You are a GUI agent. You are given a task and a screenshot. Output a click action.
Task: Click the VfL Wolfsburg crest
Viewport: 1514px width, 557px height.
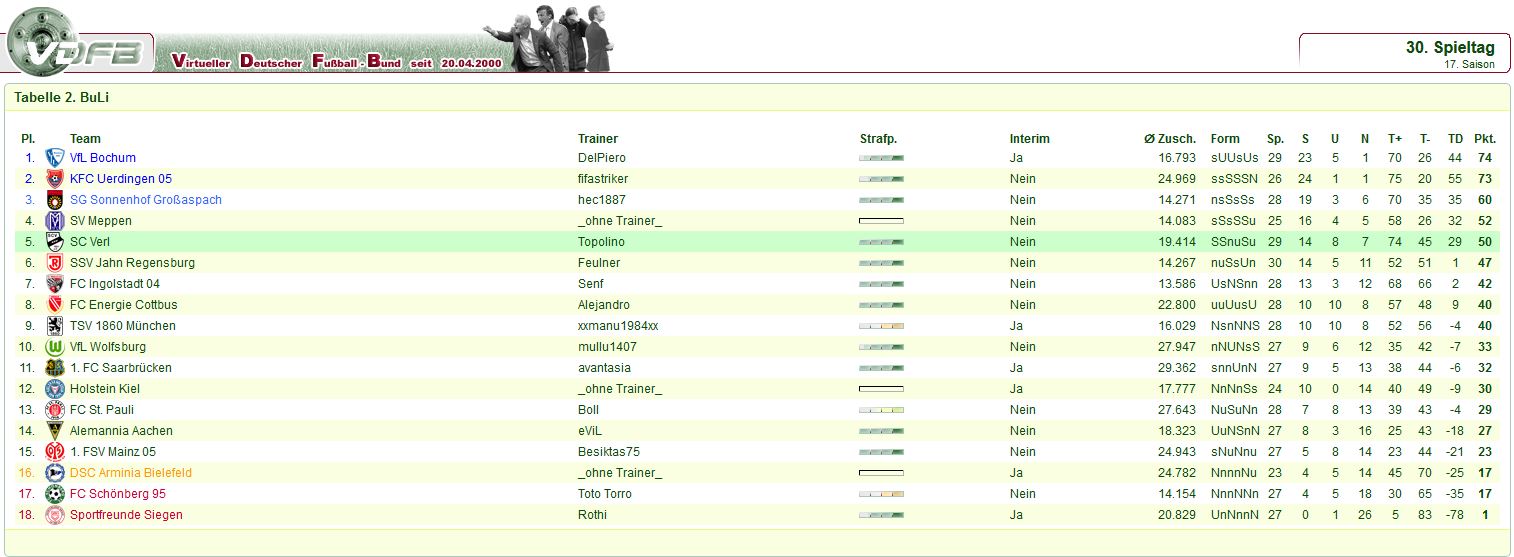click(55, 347)
